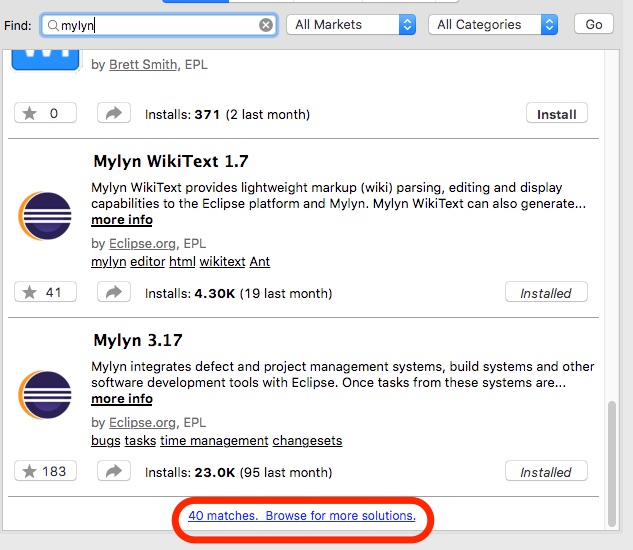Star the plugin with 0 favorites
The image size is (633, 550).
click(45, 113)
